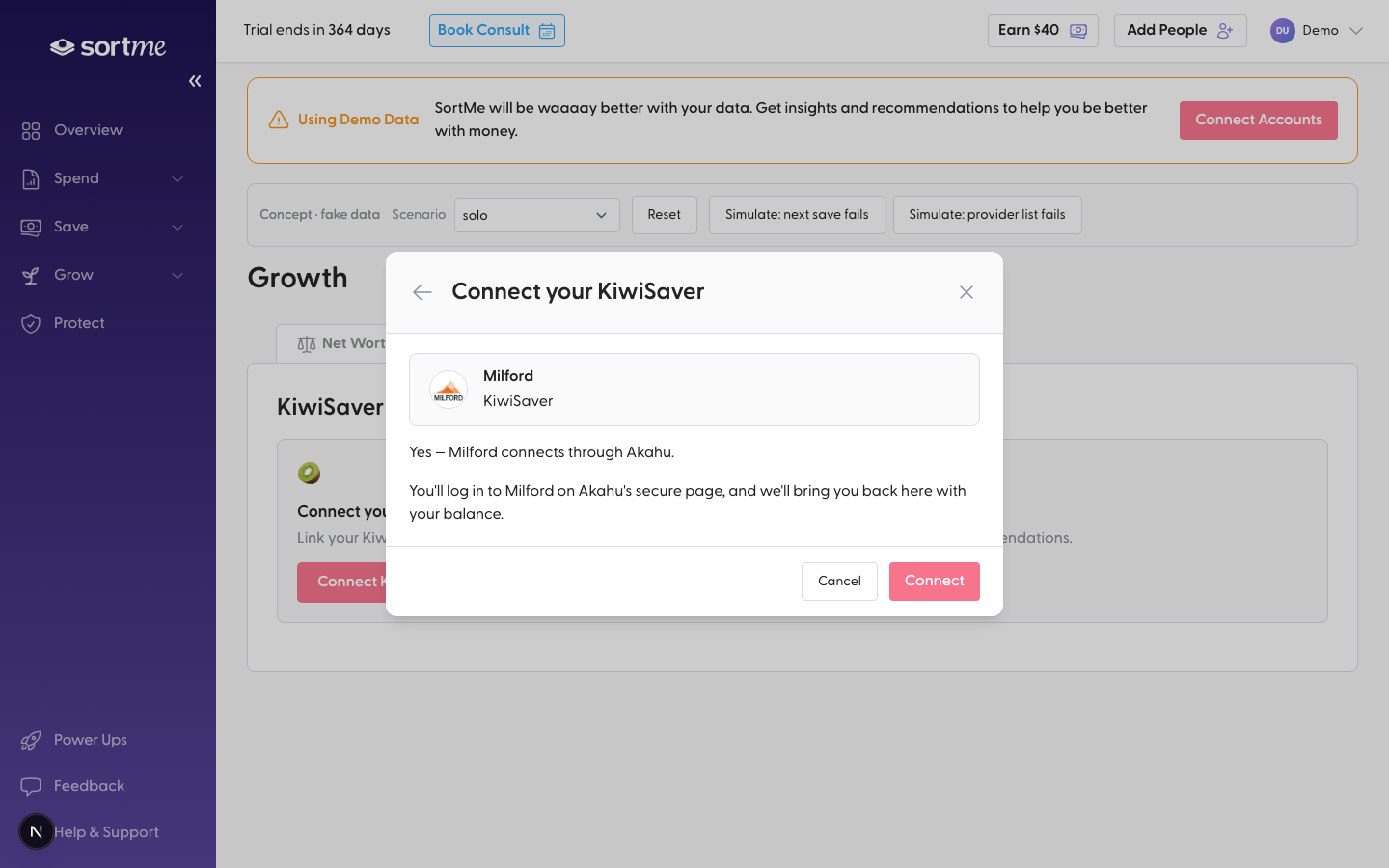Viewport: 1389px width, 868px height.
Task: Click the kiwi fruit icon
Action: (309, 473)
